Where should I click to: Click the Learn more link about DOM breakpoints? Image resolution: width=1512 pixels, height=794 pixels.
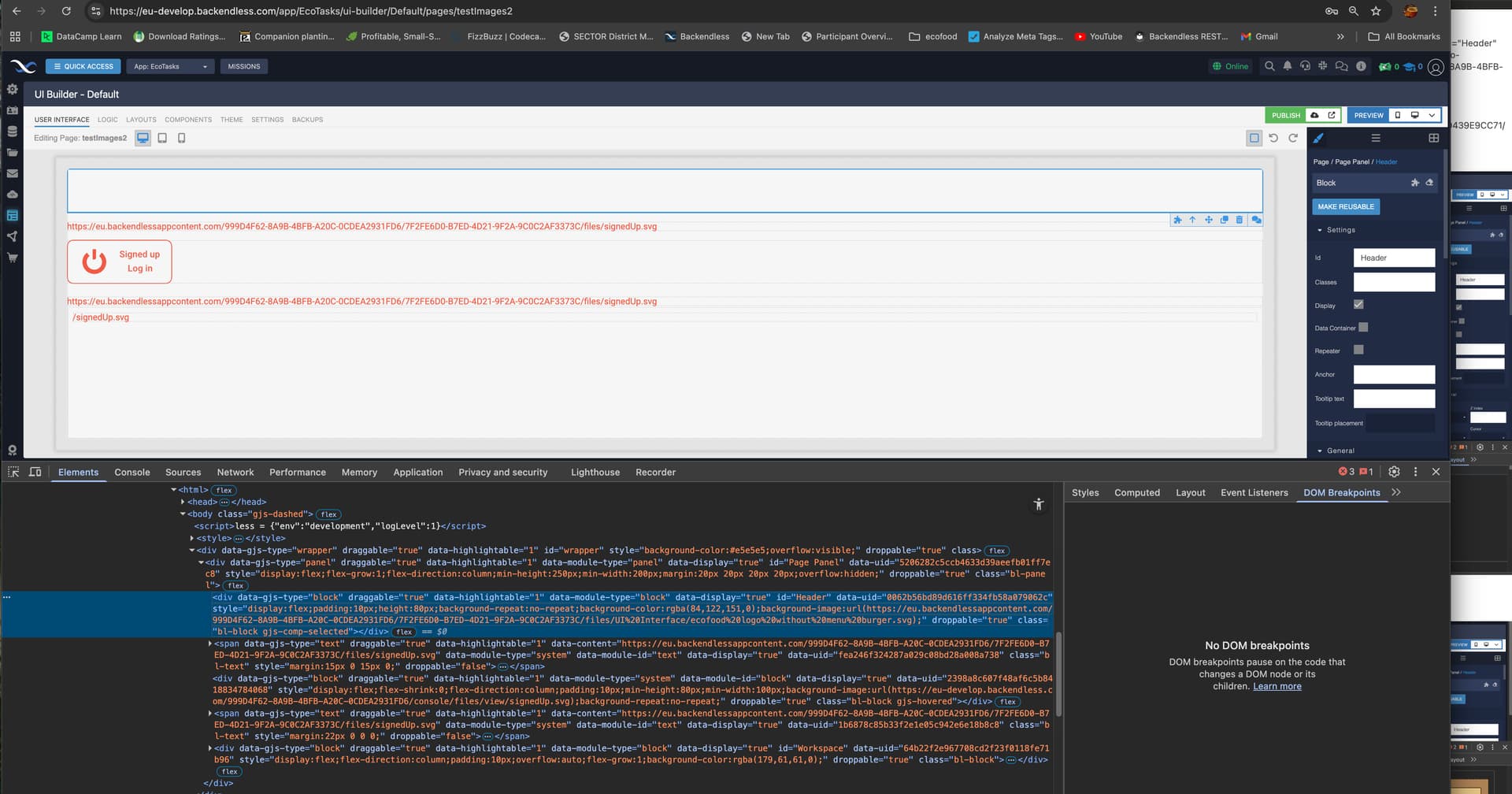click(1277, 686)
